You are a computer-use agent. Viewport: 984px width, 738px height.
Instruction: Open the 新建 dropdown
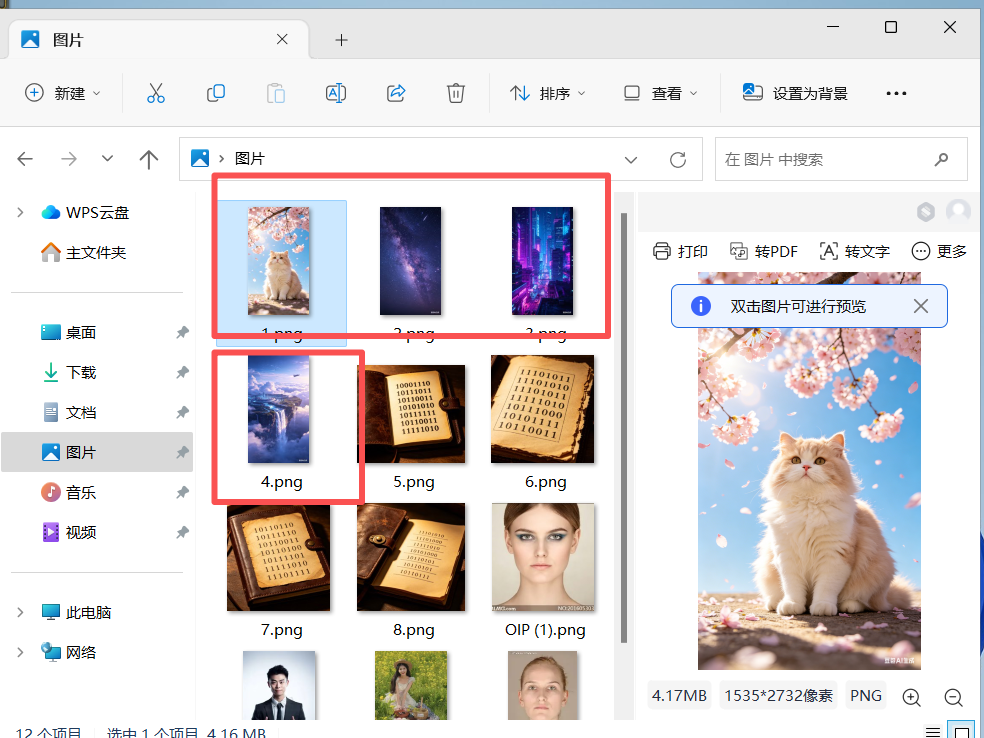pos(62,93)
